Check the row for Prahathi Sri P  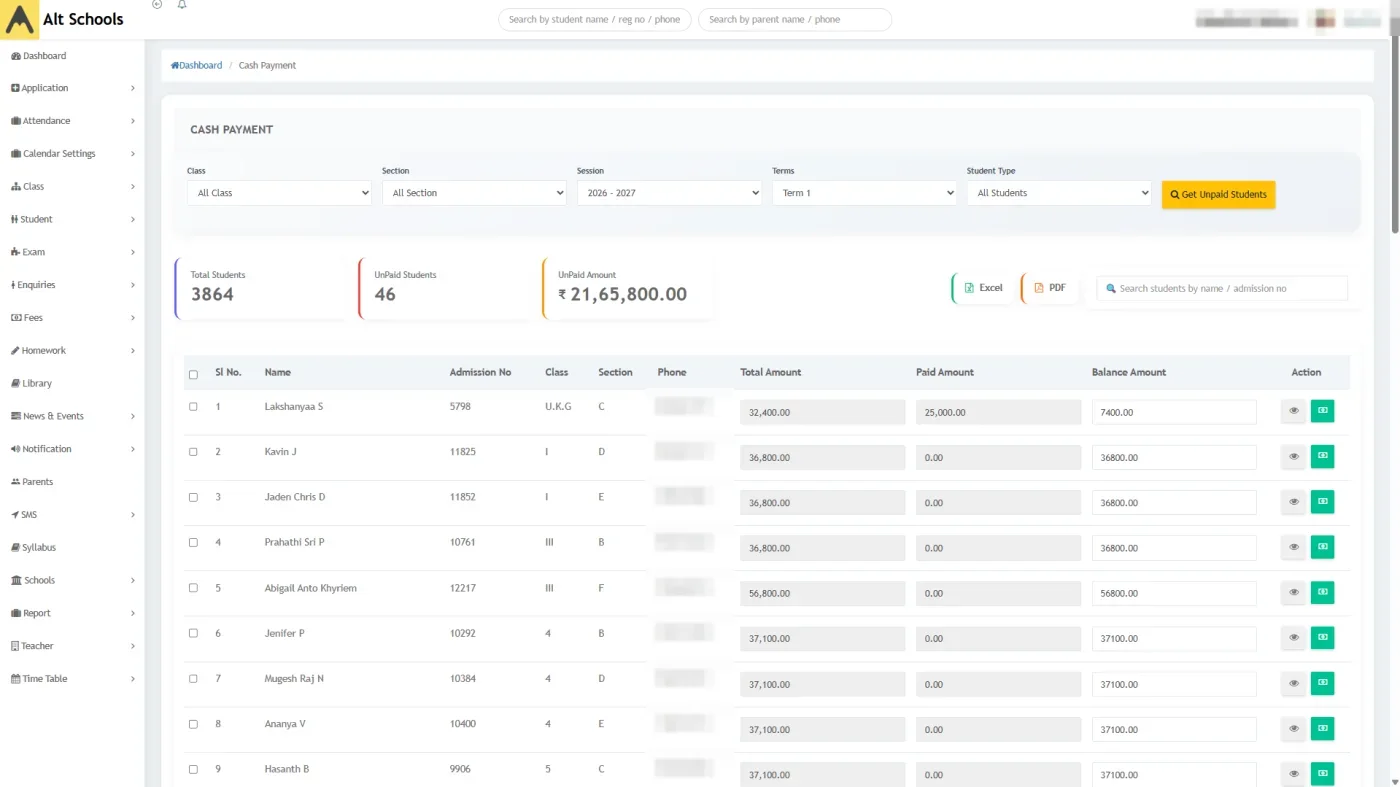[x=193, y=542]
